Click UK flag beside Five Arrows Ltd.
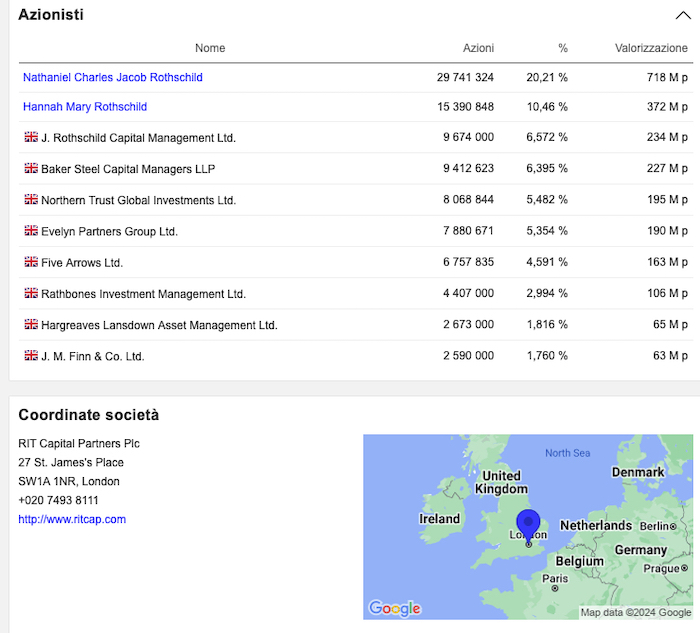 pyautogui.click(x=31, y=262)
